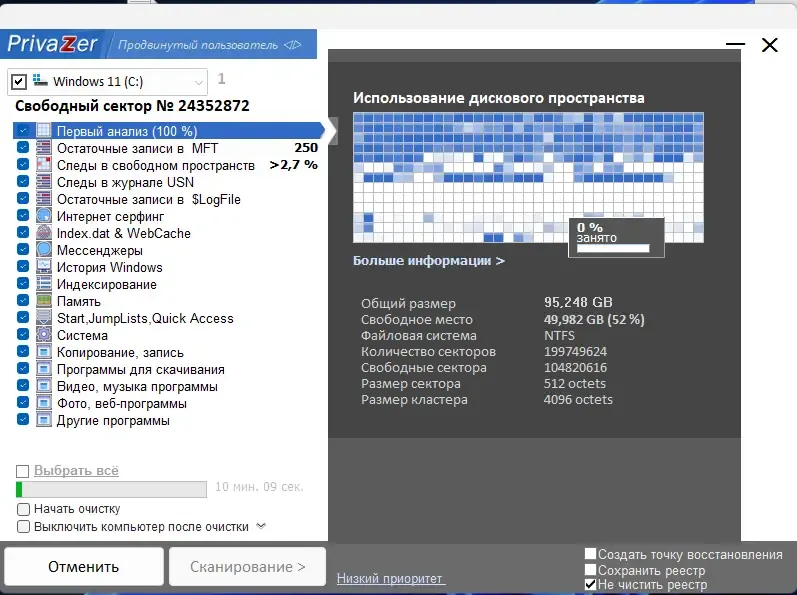The width and height of the screenshot is (797, 595).
Task: Open the Больше информации > link
Action: coord(428,261)
